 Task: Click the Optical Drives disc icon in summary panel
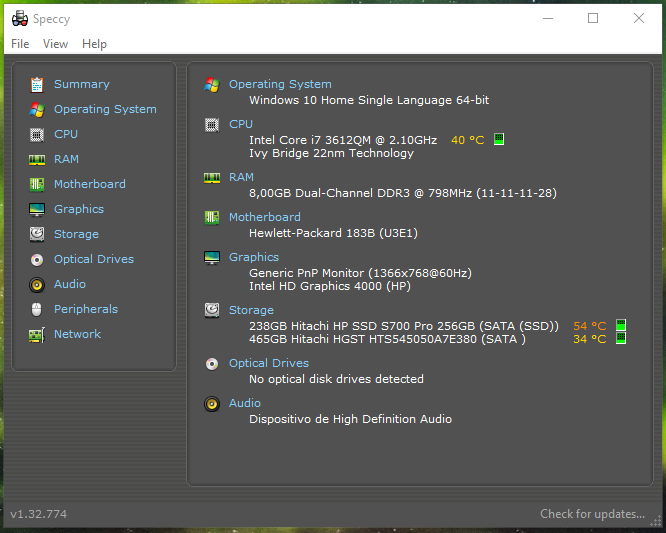[212, 364]
